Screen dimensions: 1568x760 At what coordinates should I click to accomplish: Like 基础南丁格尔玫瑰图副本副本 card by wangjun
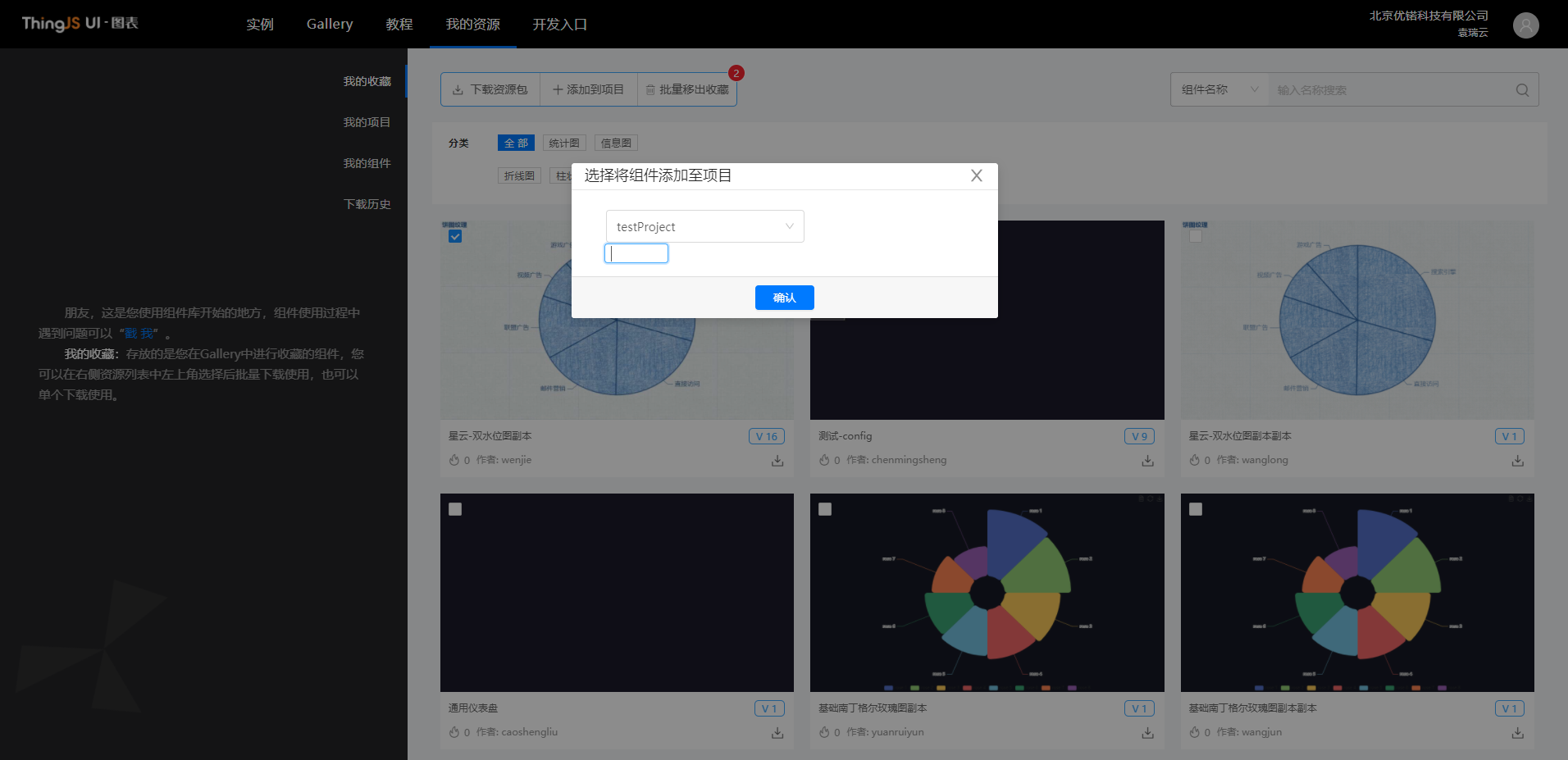pos(1195,732)
